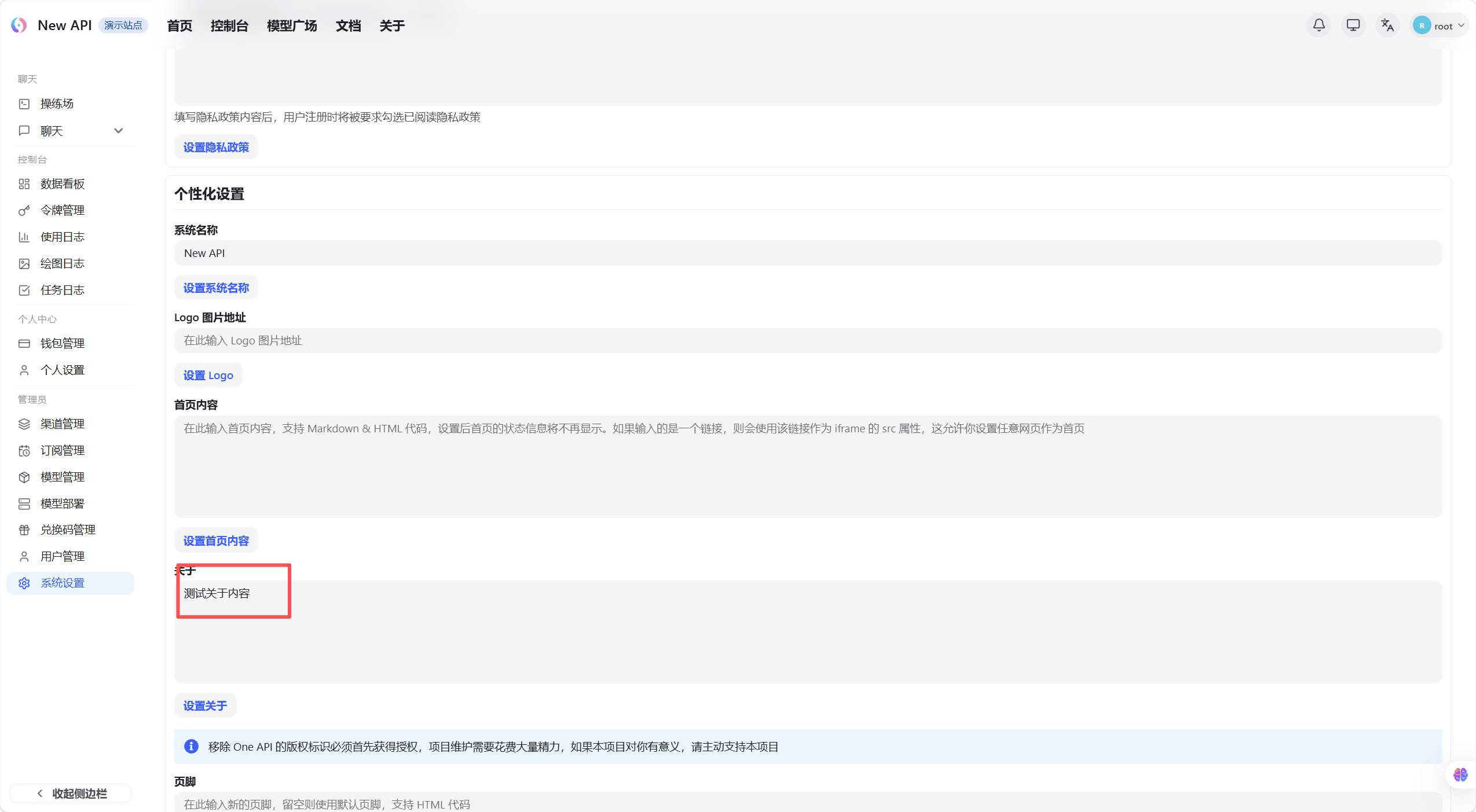This screenshot has height=812, width=1476.
Task: Click the brain assistant floating icon
Action: click(x=1460, y=774)
